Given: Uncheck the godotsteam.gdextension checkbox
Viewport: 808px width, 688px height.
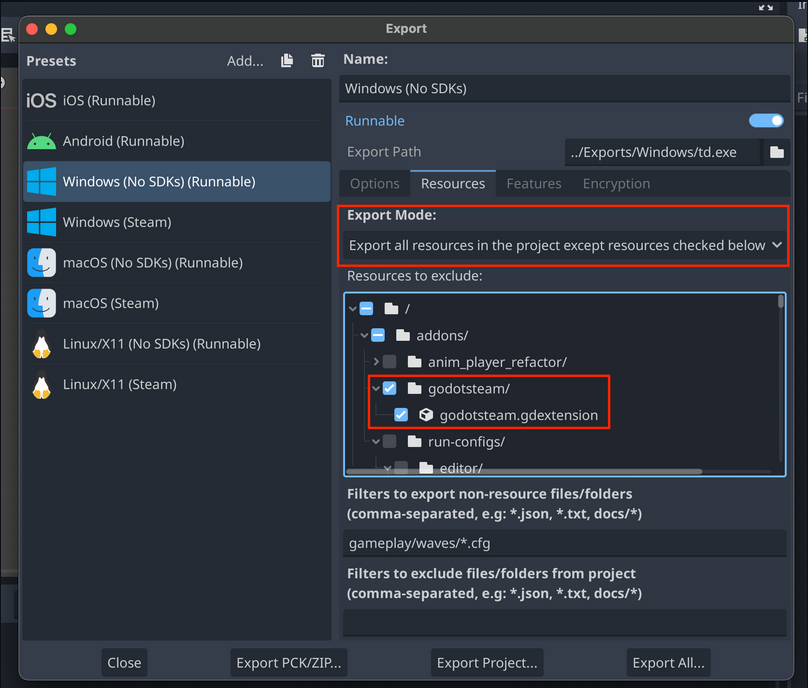Looking at the screenshot, I should click(x=401, y=415).
